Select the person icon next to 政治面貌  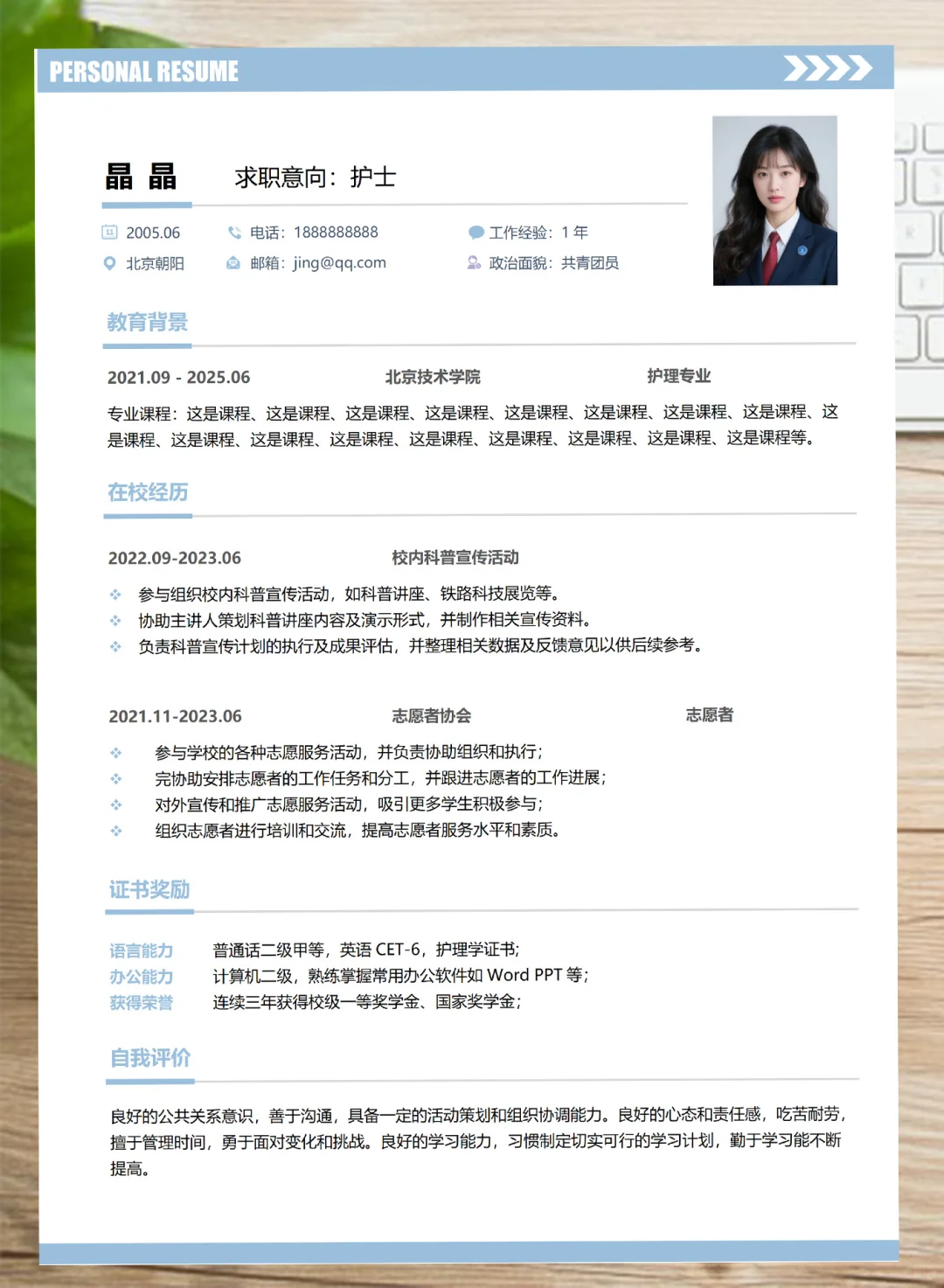(475, 262)
